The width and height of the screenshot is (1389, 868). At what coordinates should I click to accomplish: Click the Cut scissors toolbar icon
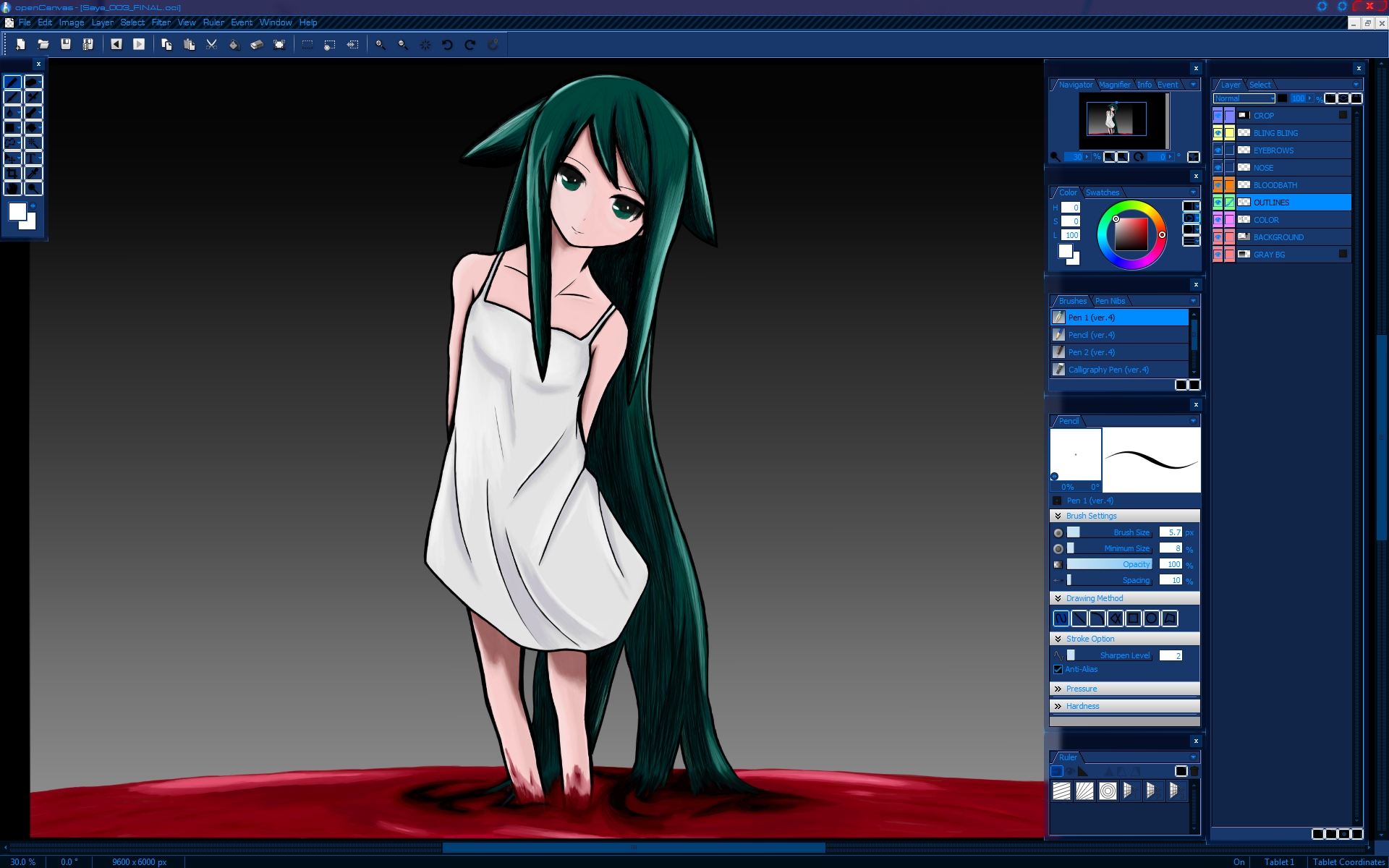pos(211,44)
